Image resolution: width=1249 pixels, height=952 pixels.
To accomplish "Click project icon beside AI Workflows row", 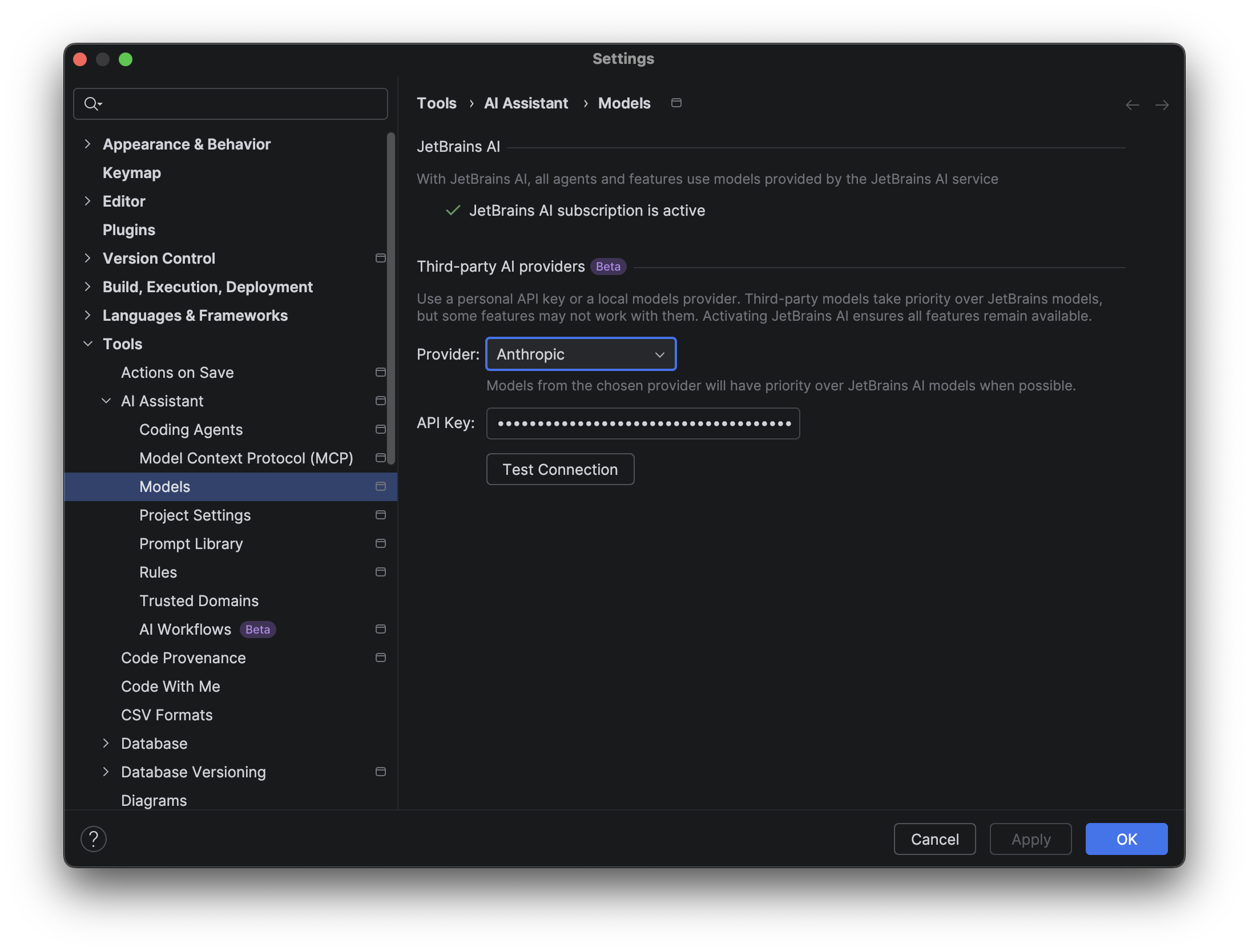I will 381,630.
